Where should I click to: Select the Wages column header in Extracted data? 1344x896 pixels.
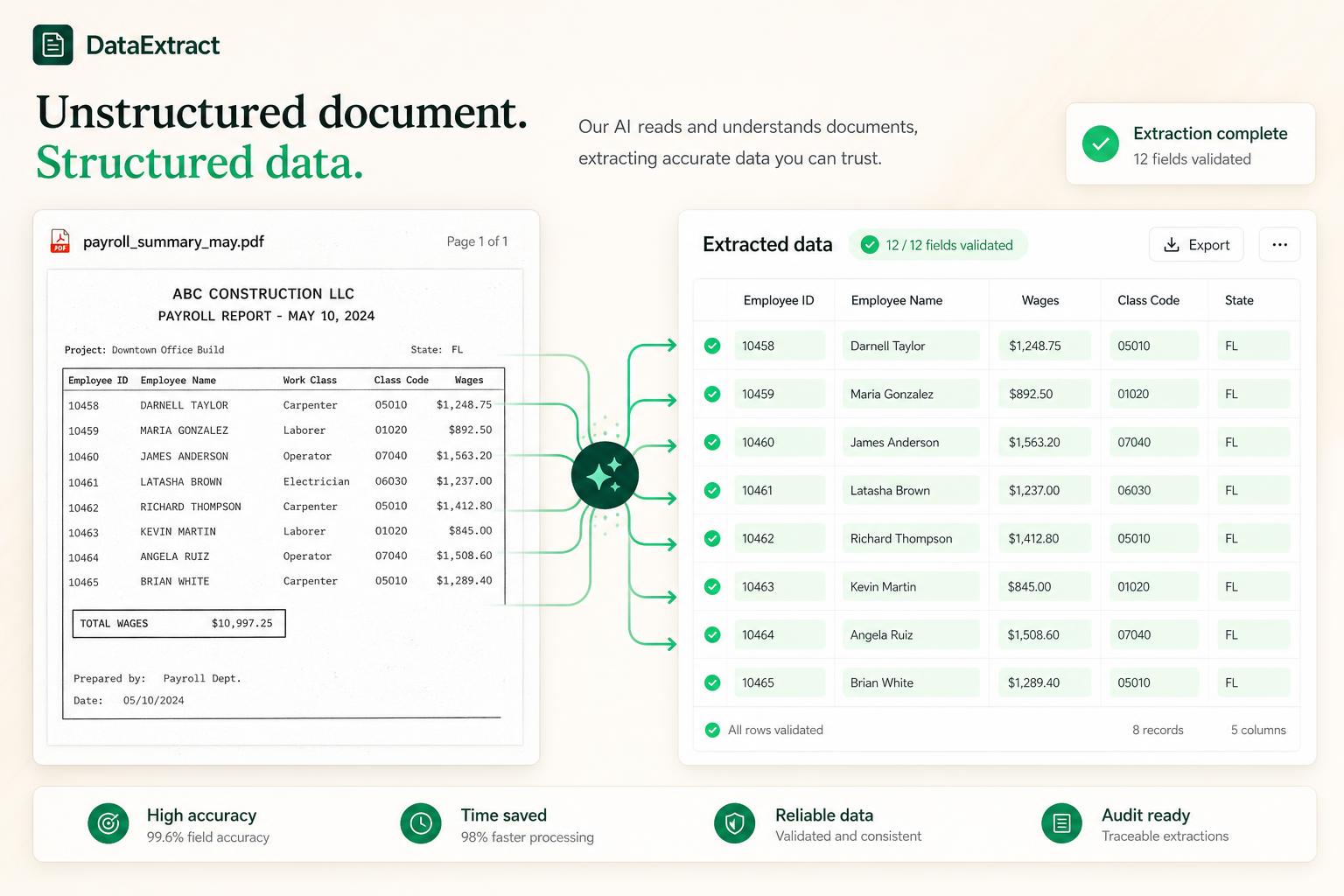pyautogui.click(x=1040, y=300)
